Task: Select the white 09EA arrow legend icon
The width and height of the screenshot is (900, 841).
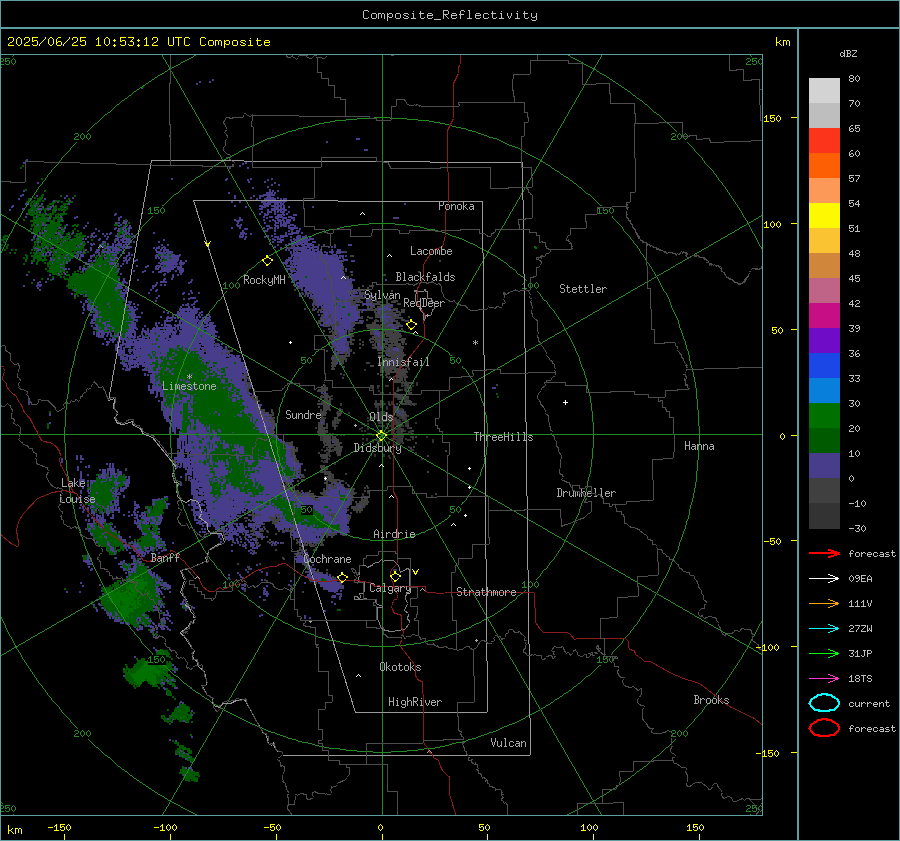Action: pyautogui.click(x=824, y=579)
